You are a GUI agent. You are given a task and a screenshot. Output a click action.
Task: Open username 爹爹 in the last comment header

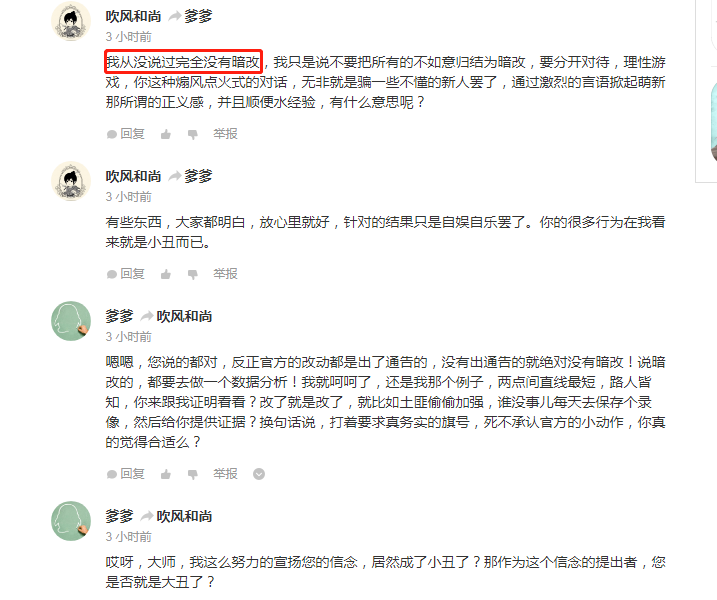(119, 516)
